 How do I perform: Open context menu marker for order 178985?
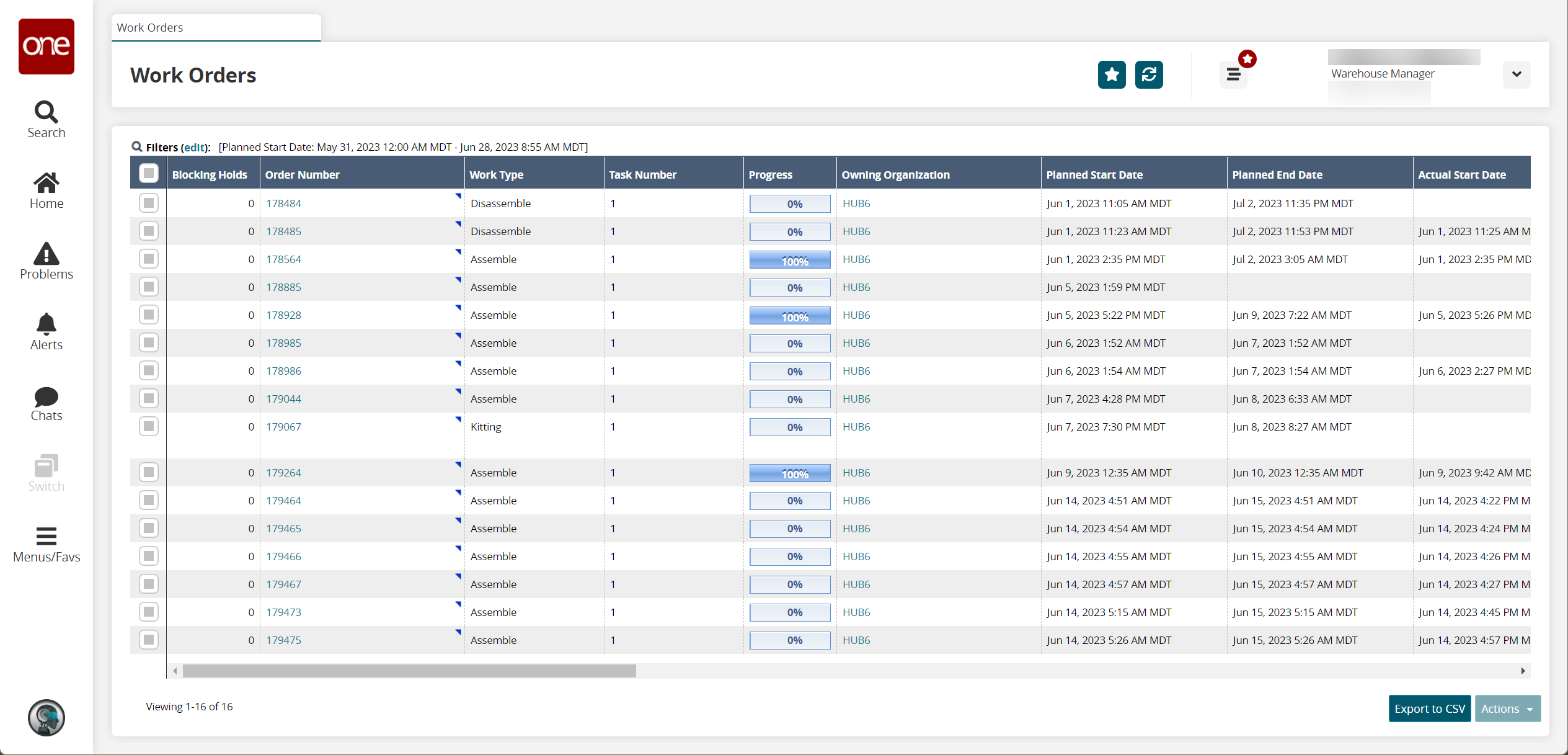[459, 335]
